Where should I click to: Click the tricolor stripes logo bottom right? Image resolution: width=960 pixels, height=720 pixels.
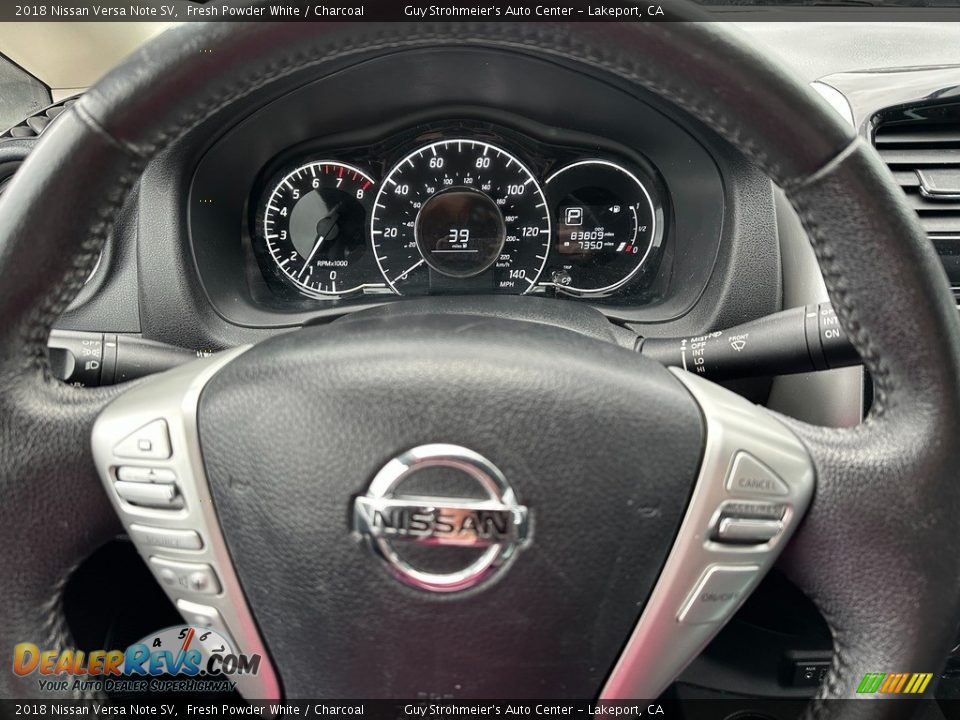pos(894,683)
